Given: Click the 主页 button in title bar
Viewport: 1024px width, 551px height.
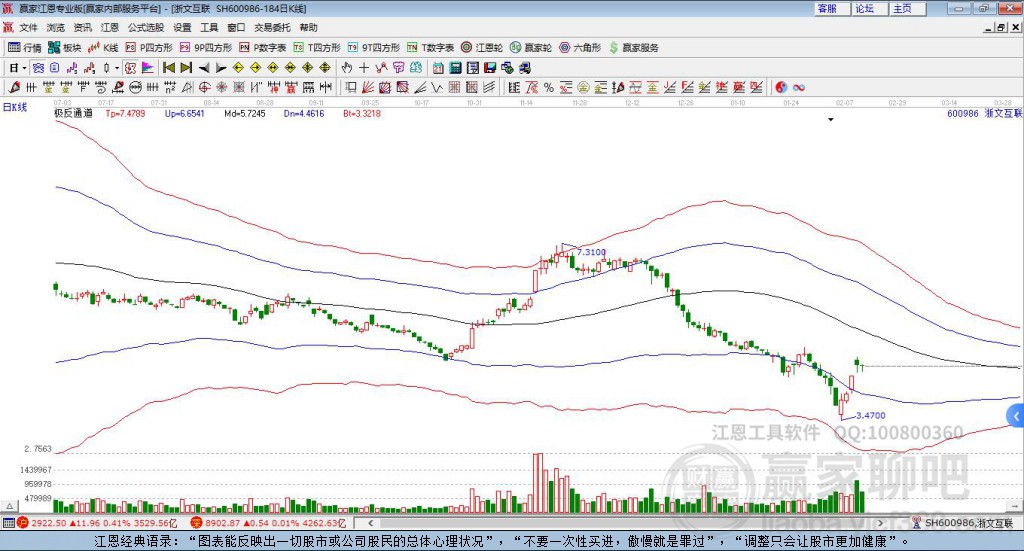Looking at the screenshot, I should 907,8.
